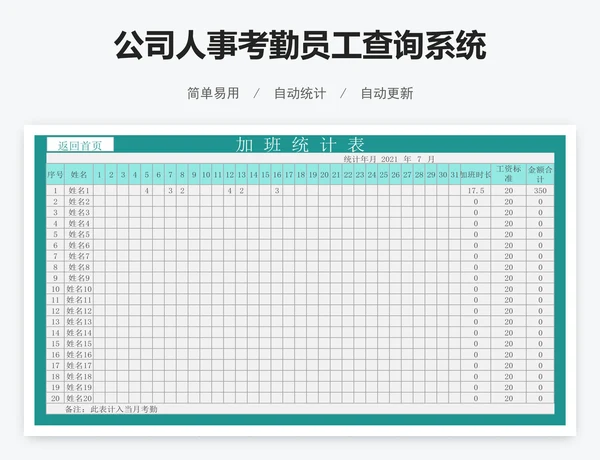Select 姓名1 day 5 overtime value 4
This screenshot has height=460, width=600.
point(147,191)
